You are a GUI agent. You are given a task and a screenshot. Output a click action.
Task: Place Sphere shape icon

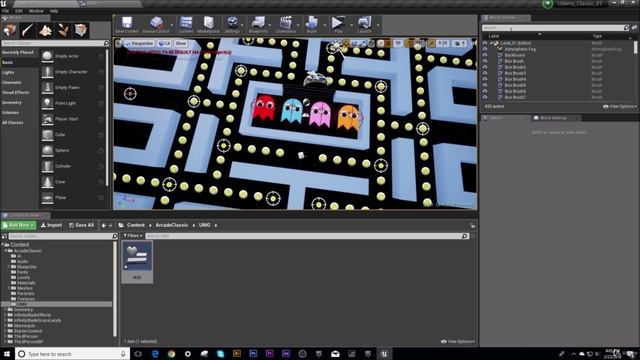pyautogui.click(x=47, y=150)
